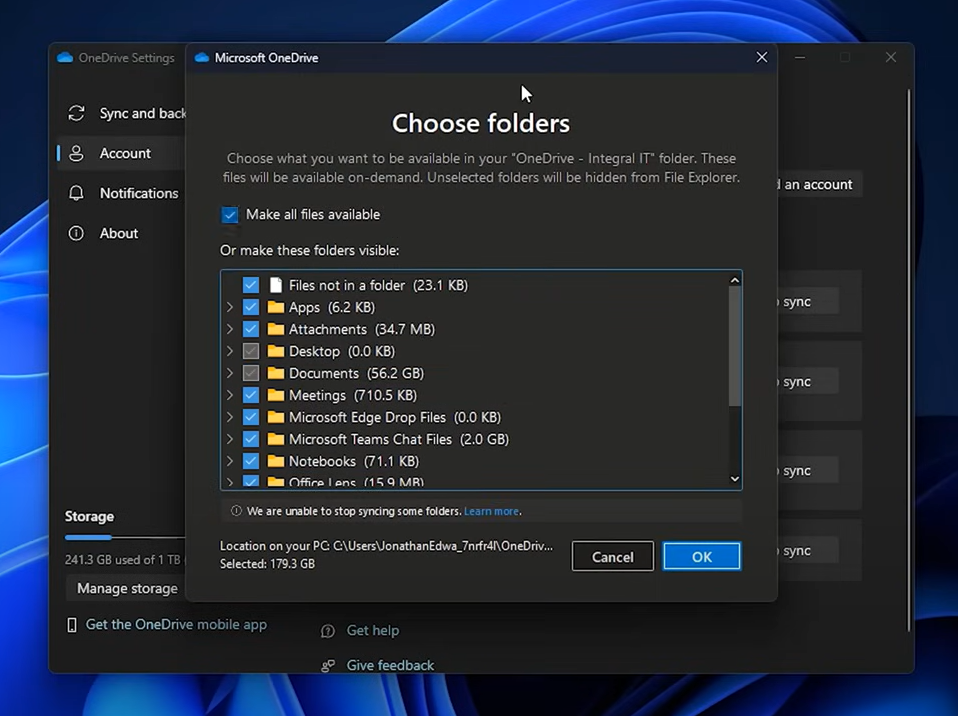Image resolution: width=958 pixels, height=716 pixels.
Task: Click the Documents folder icon
Action: click(276, 373)
